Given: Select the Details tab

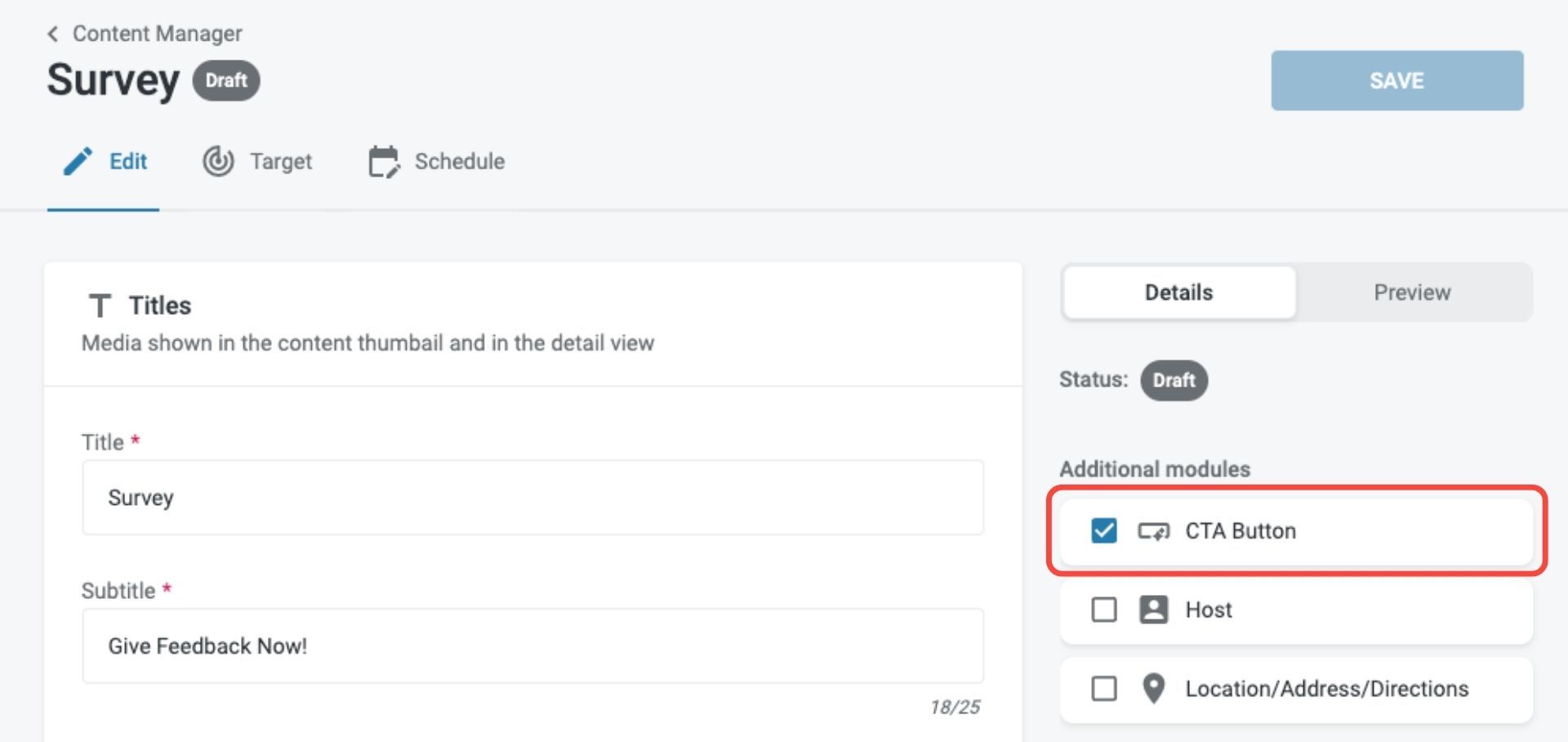Looking at the screenshot, I should point(1178,293).
